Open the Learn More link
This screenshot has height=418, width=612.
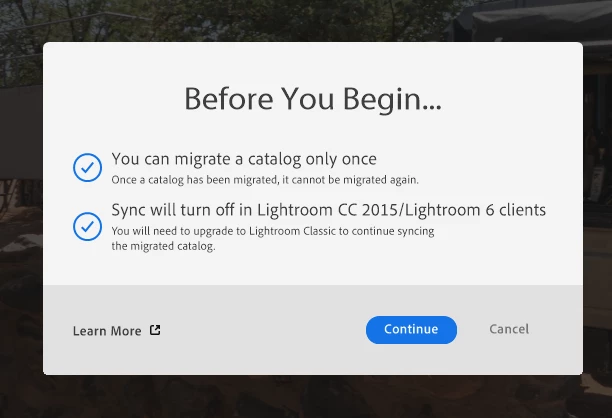[116, 331]
